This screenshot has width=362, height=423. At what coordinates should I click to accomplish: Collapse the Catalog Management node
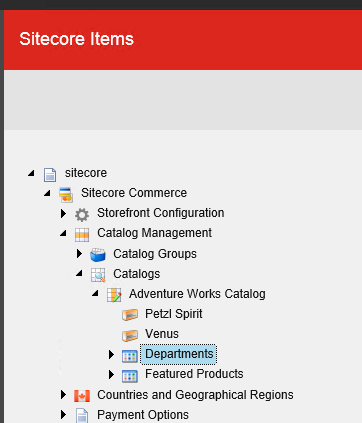pos(63,233)
